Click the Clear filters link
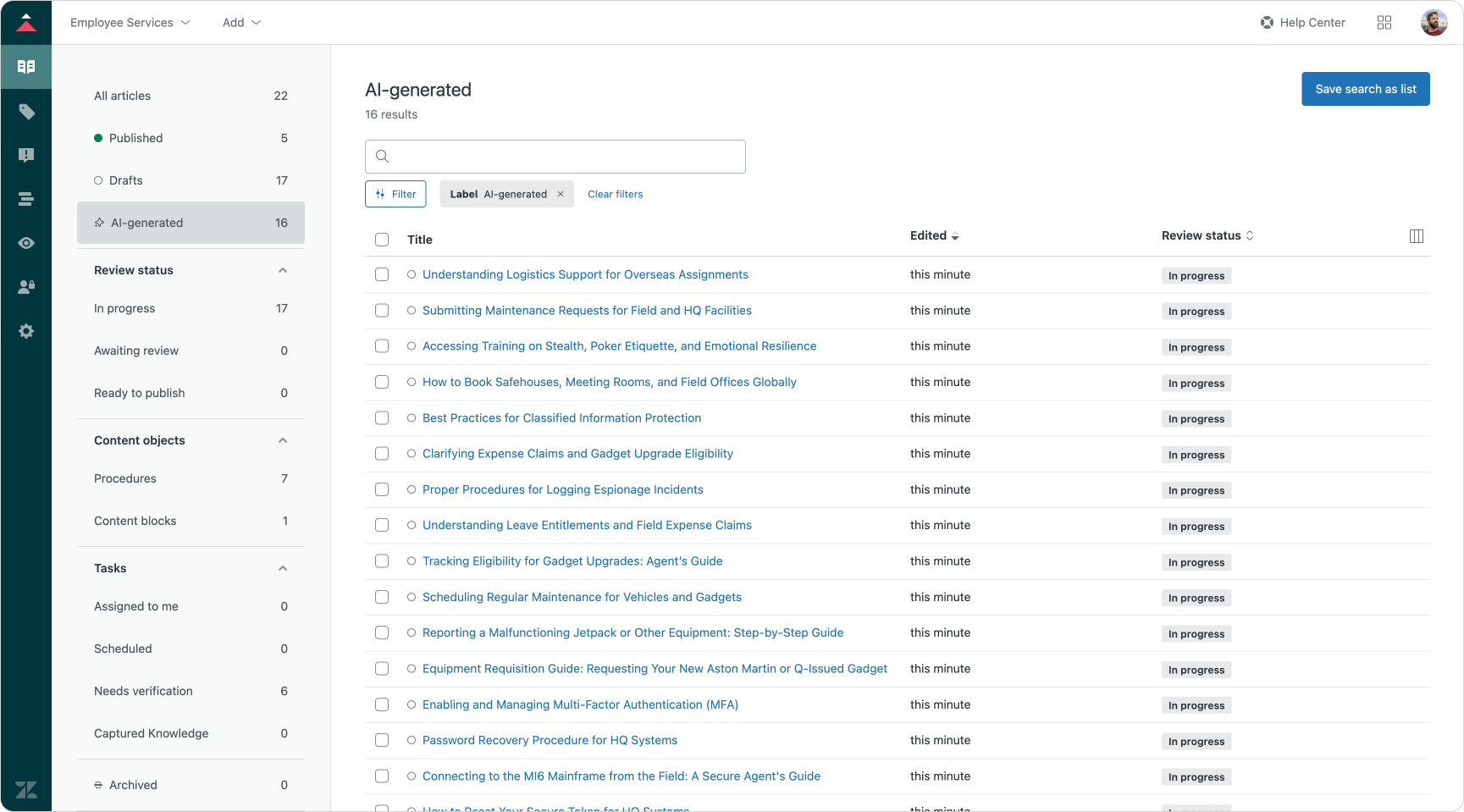This screenshot has width=1464, height=812. pos(615,194)
